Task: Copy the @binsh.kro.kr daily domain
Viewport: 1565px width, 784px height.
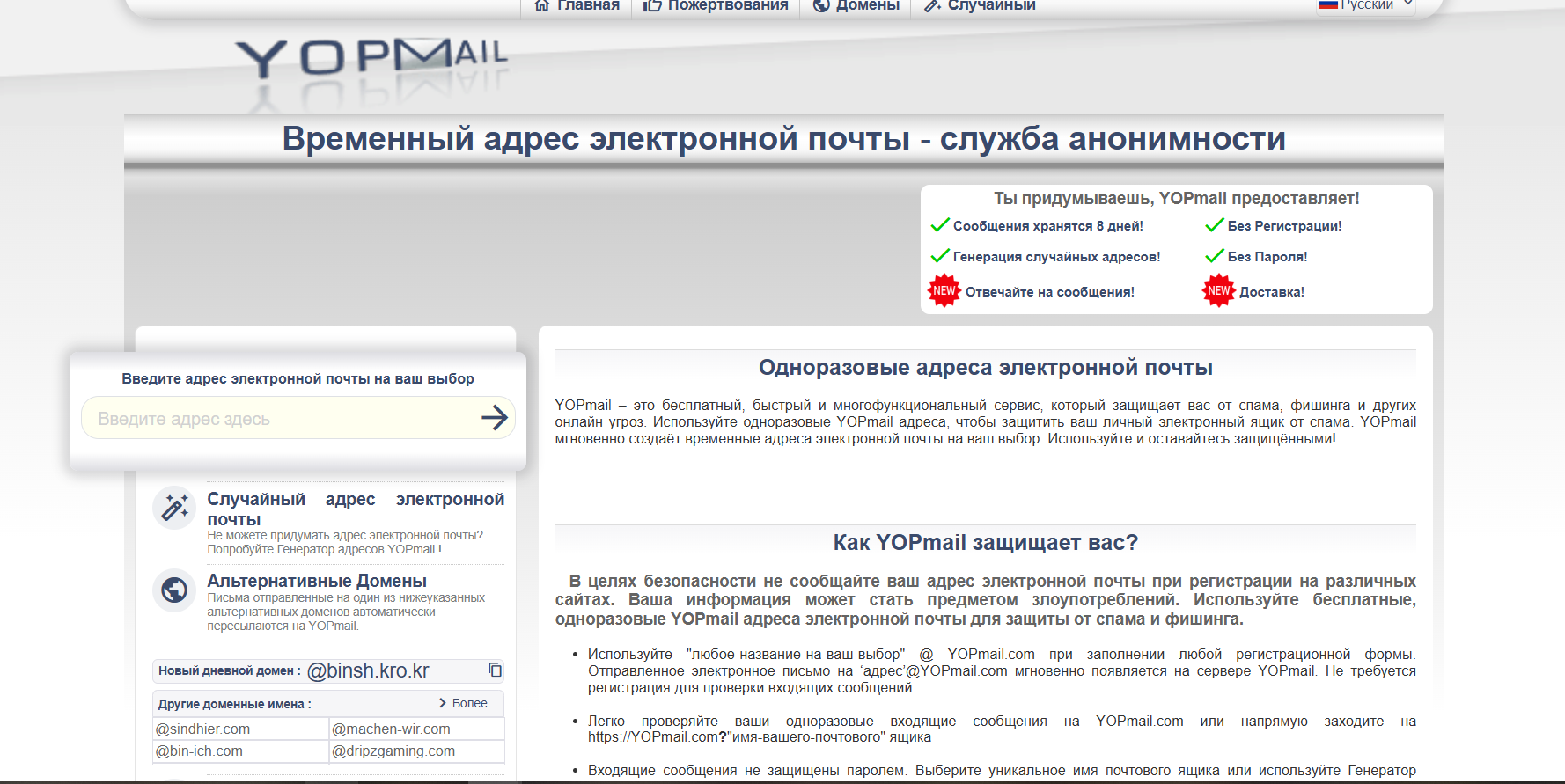Action: click(495, 670)
